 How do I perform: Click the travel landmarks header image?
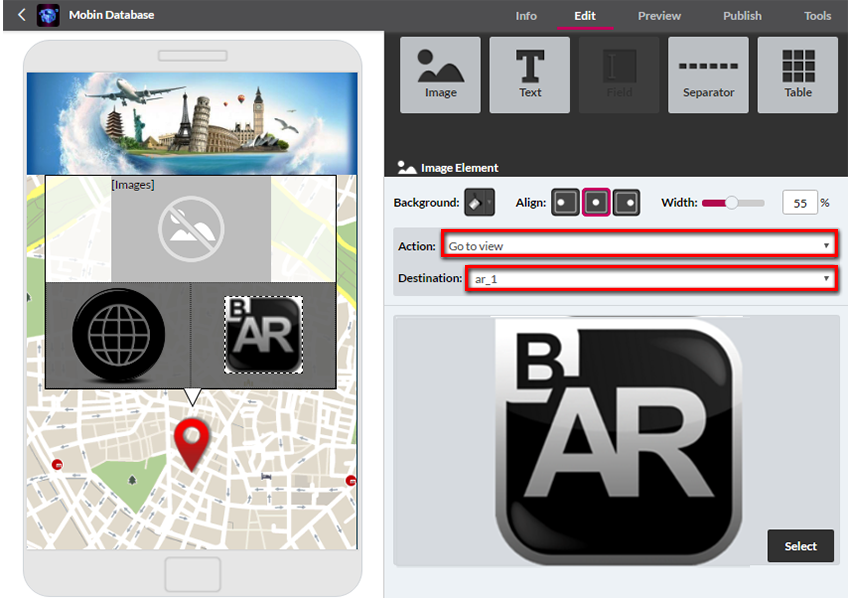(x=192, y=124)
